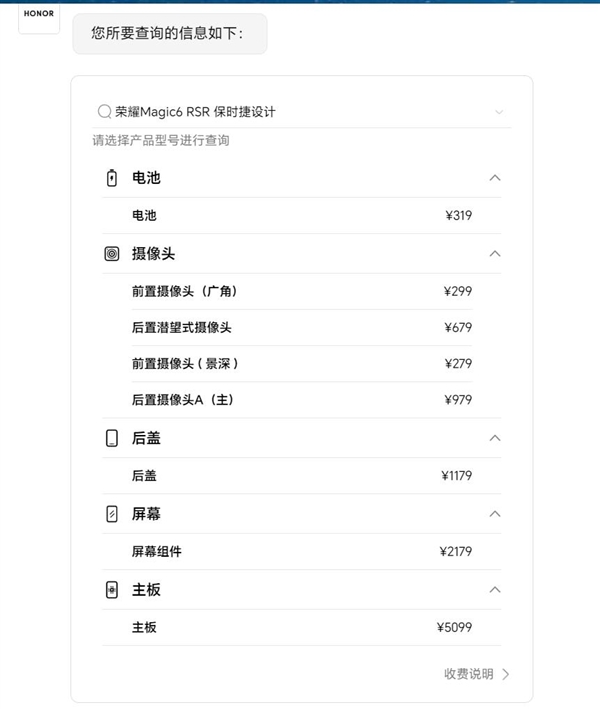Click the HONOR logo avatar
600x709 pixels.
coord(39,15)
